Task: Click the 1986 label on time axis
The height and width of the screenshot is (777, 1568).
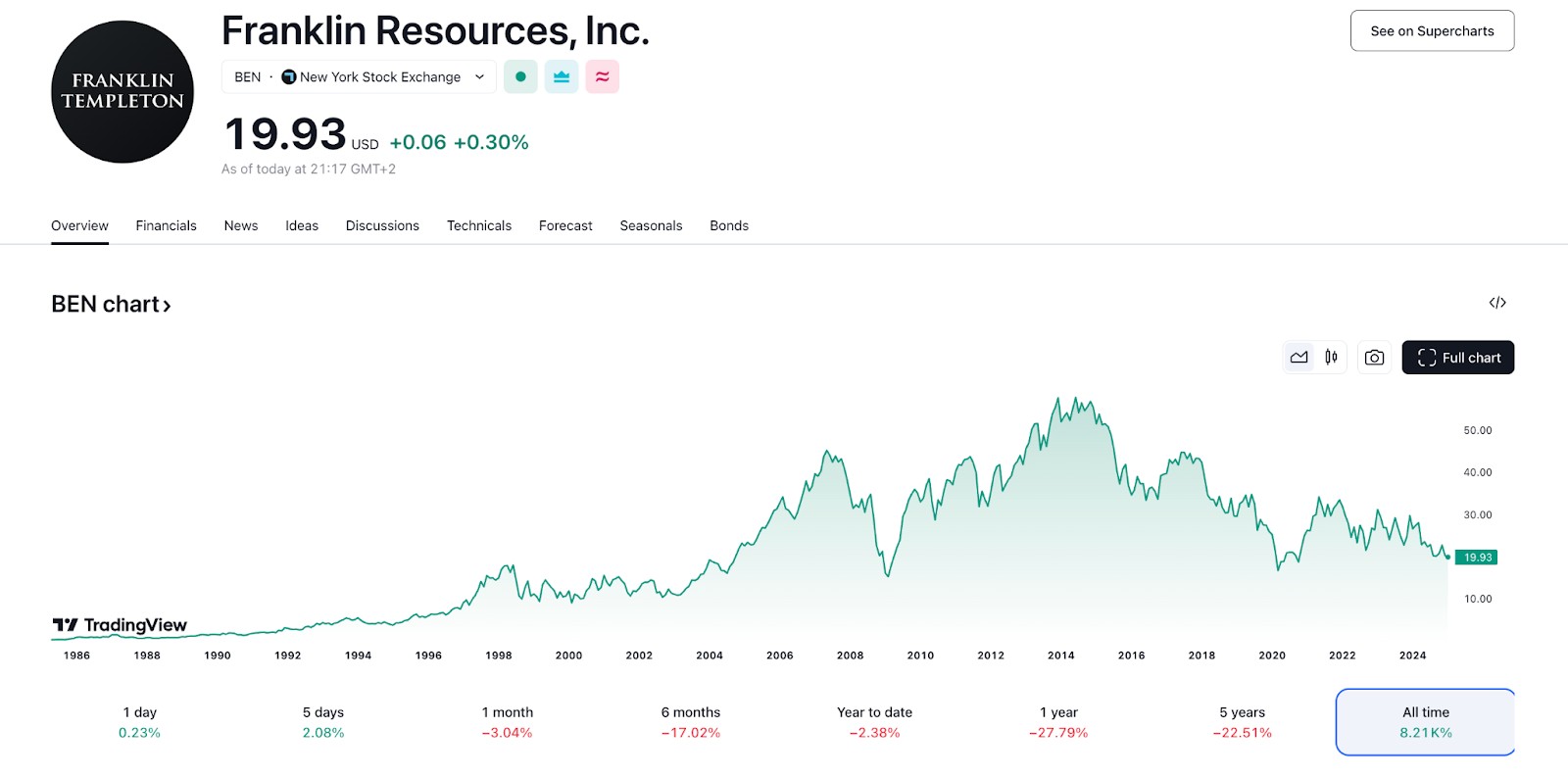Action: pos(76,656)
